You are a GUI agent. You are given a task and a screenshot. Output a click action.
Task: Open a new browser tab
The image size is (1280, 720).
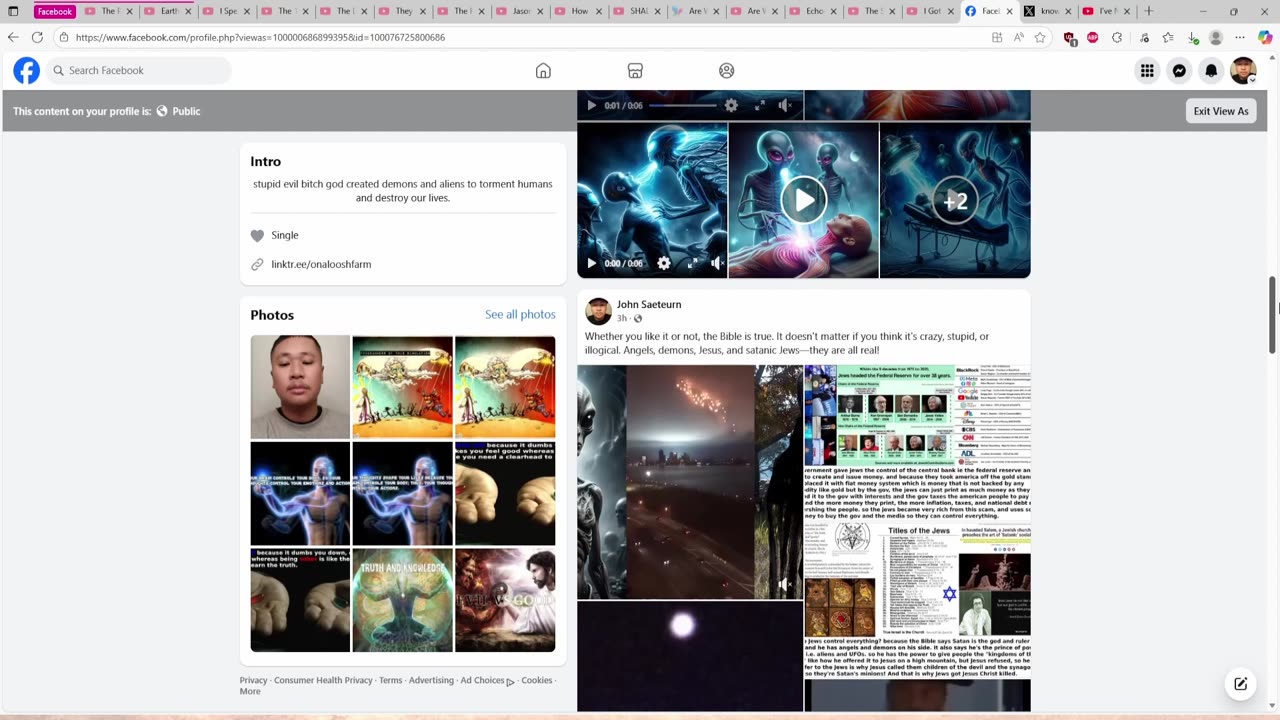1148,11
